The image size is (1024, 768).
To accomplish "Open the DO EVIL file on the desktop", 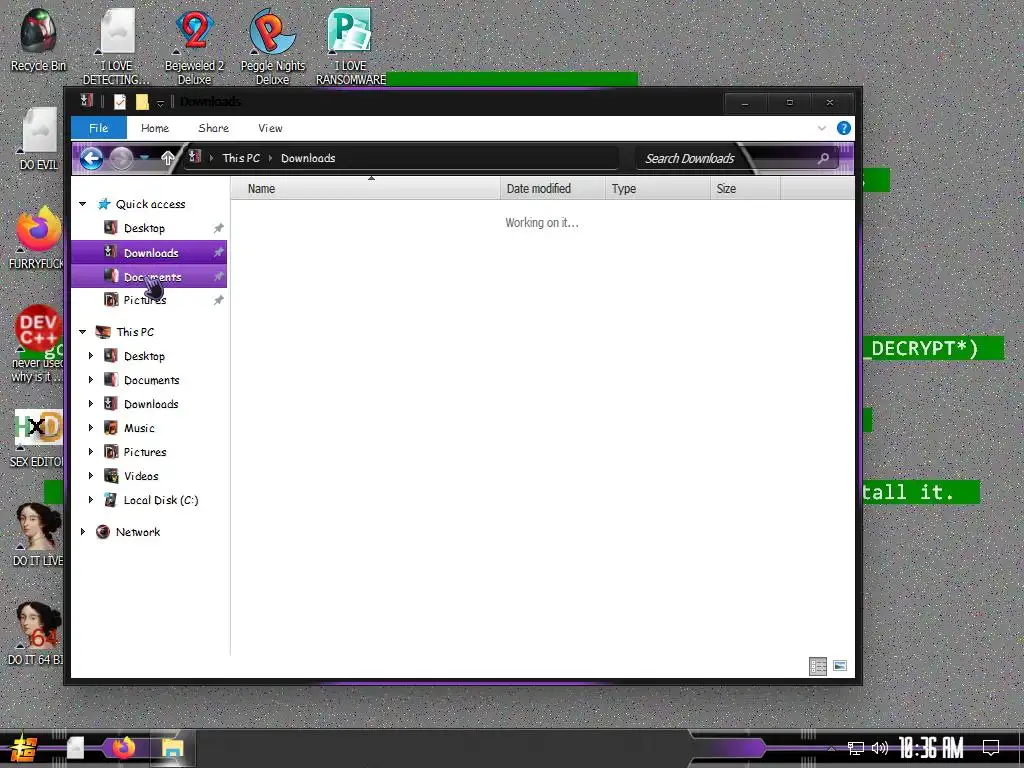I will tap(39, 138).
